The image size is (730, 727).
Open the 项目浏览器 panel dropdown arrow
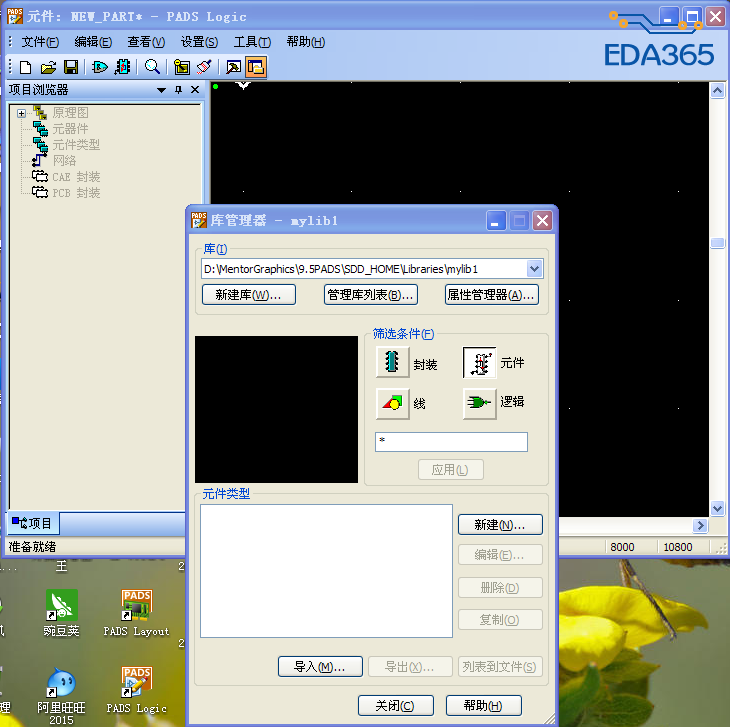[162, 90]
